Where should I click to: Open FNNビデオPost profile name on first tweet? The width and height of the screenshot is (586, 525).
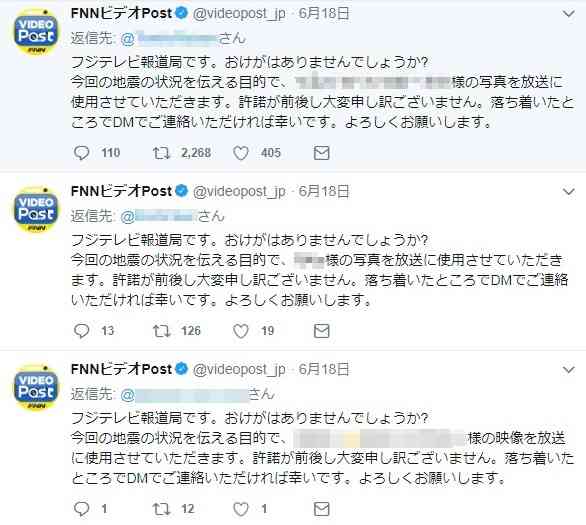point(121,13)
